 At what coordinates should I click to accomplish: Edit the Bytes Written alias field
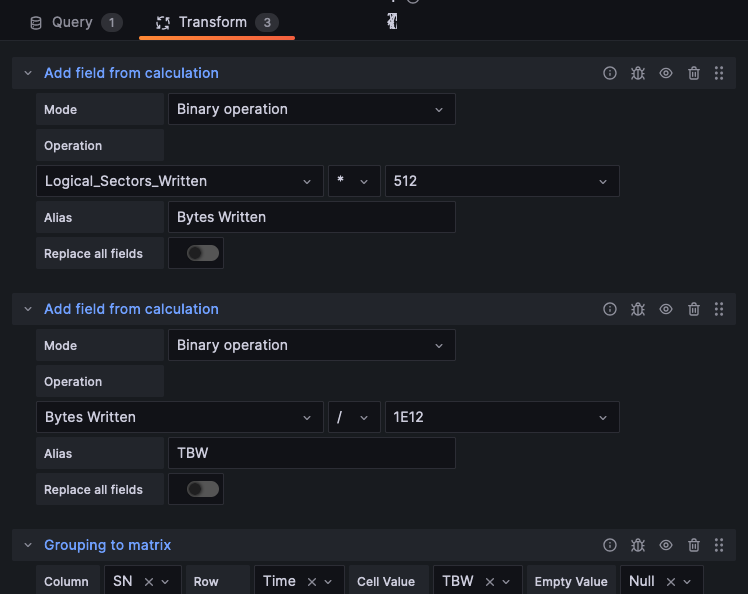tap(311, 217)
